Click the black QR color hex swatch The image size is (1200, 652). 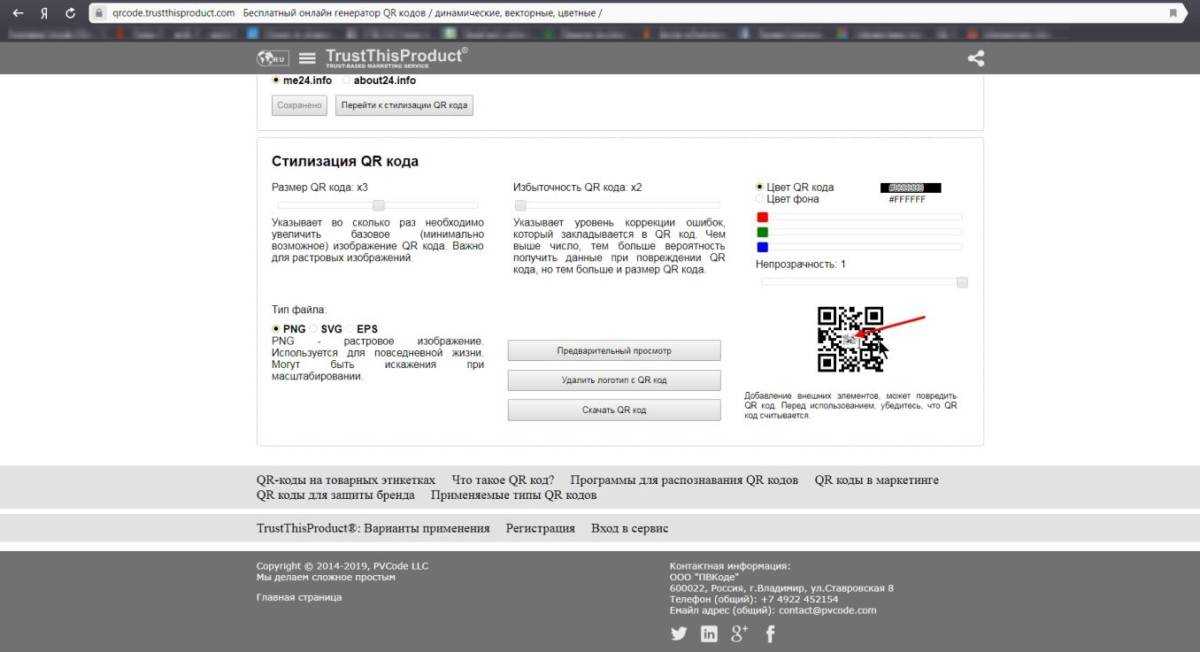[910, 187]
